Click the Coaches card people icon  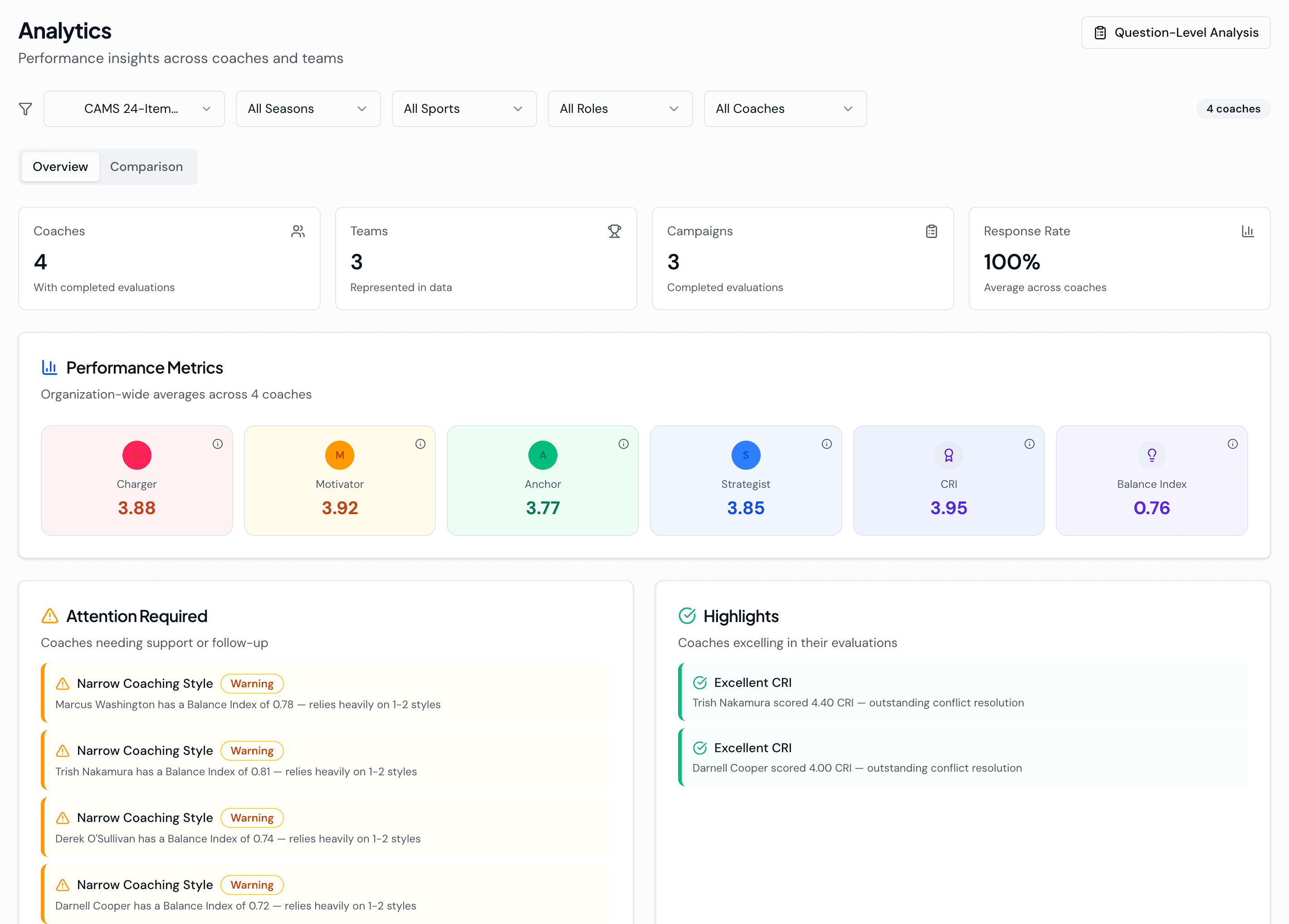coord(298,231)
